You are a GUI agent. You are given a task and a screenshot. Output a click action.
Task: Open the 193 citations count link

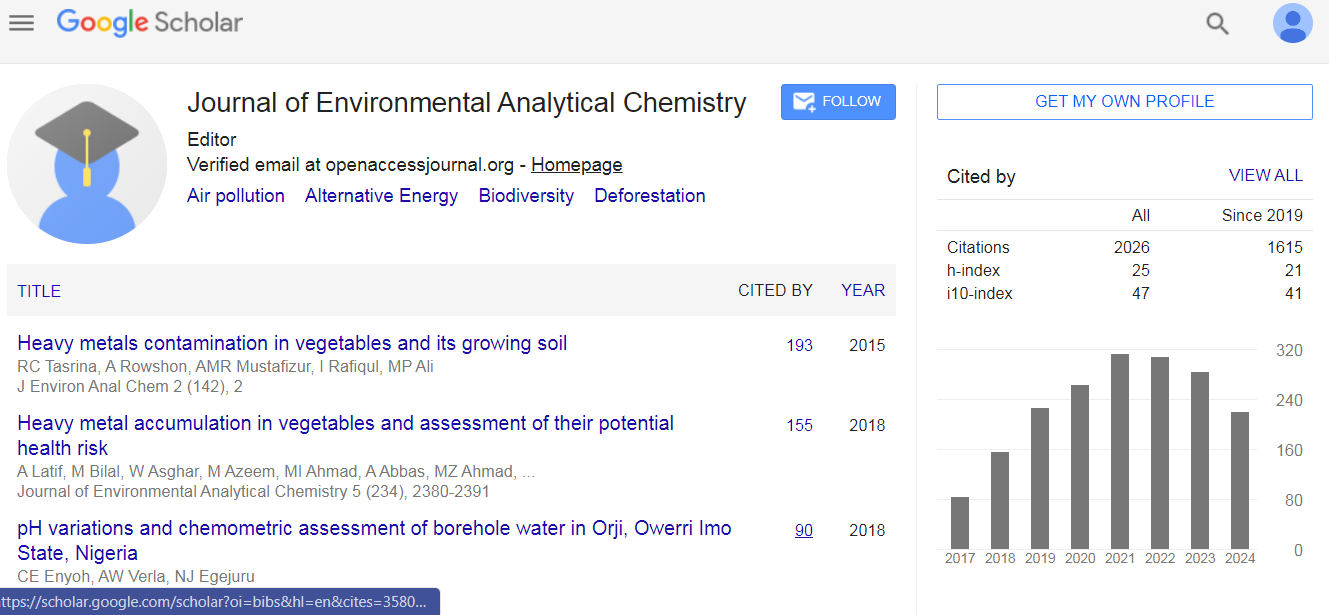pos(799,345)
